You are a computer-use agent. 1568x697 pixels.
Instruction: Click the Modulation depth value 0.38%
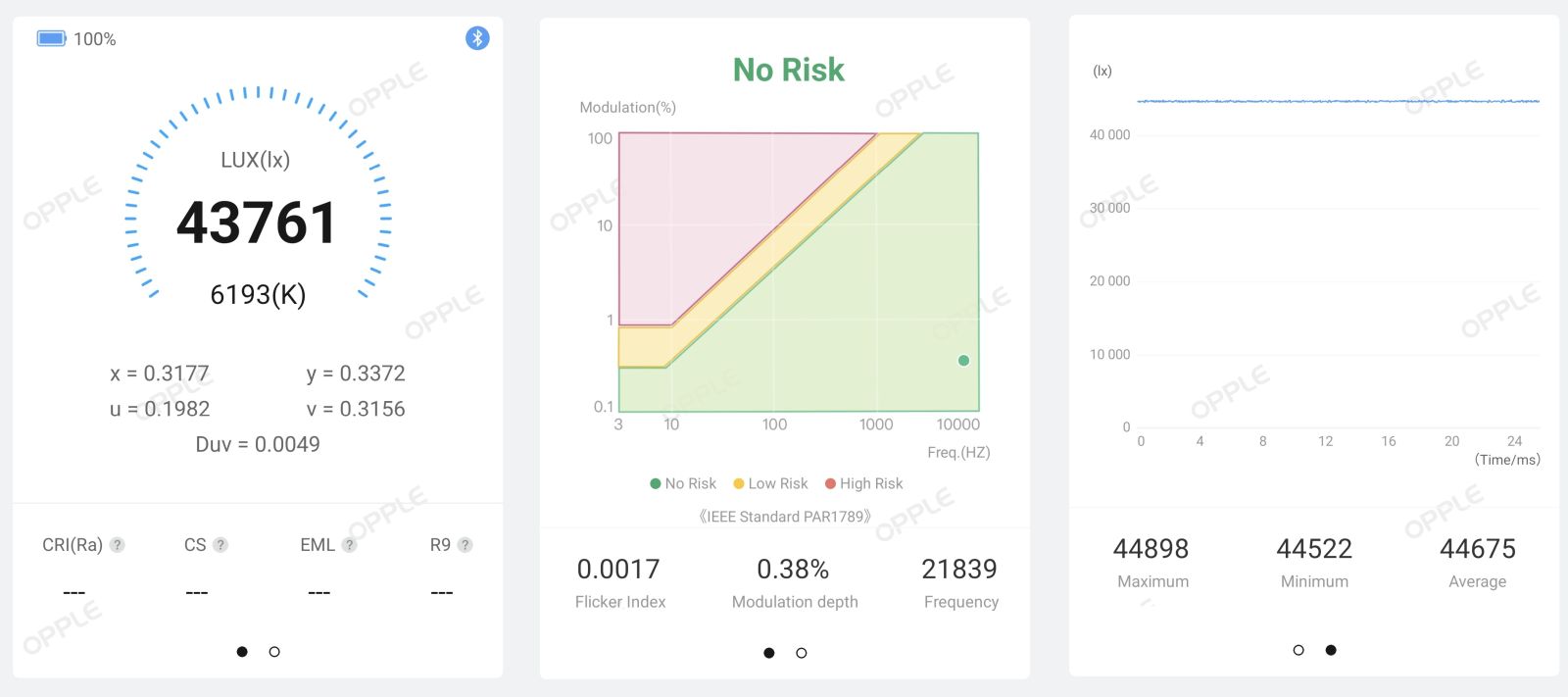pos(793,569)
